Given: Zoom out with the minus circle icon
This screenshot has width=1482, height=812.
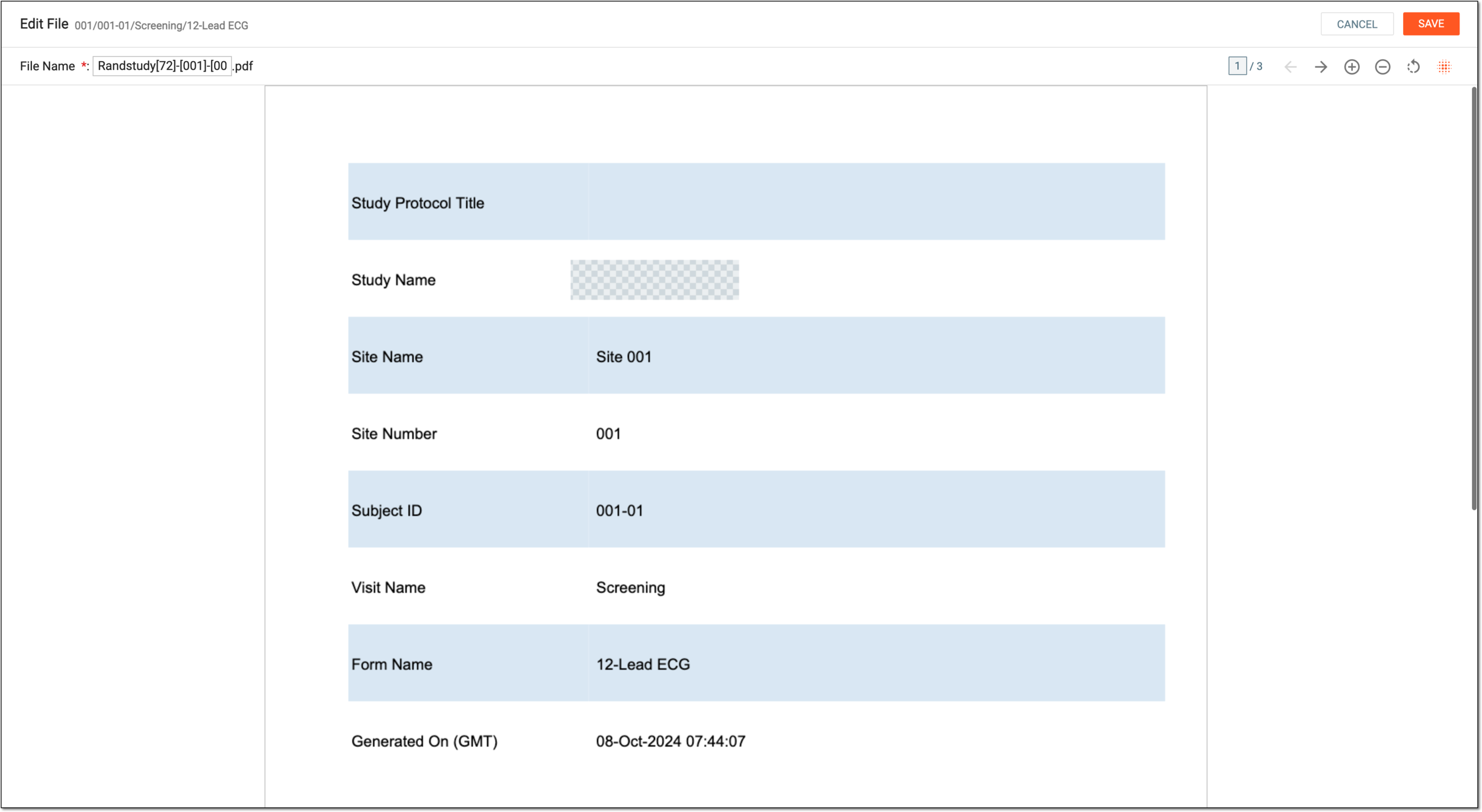Looking at the screenshot, I should coord(1382,67).
